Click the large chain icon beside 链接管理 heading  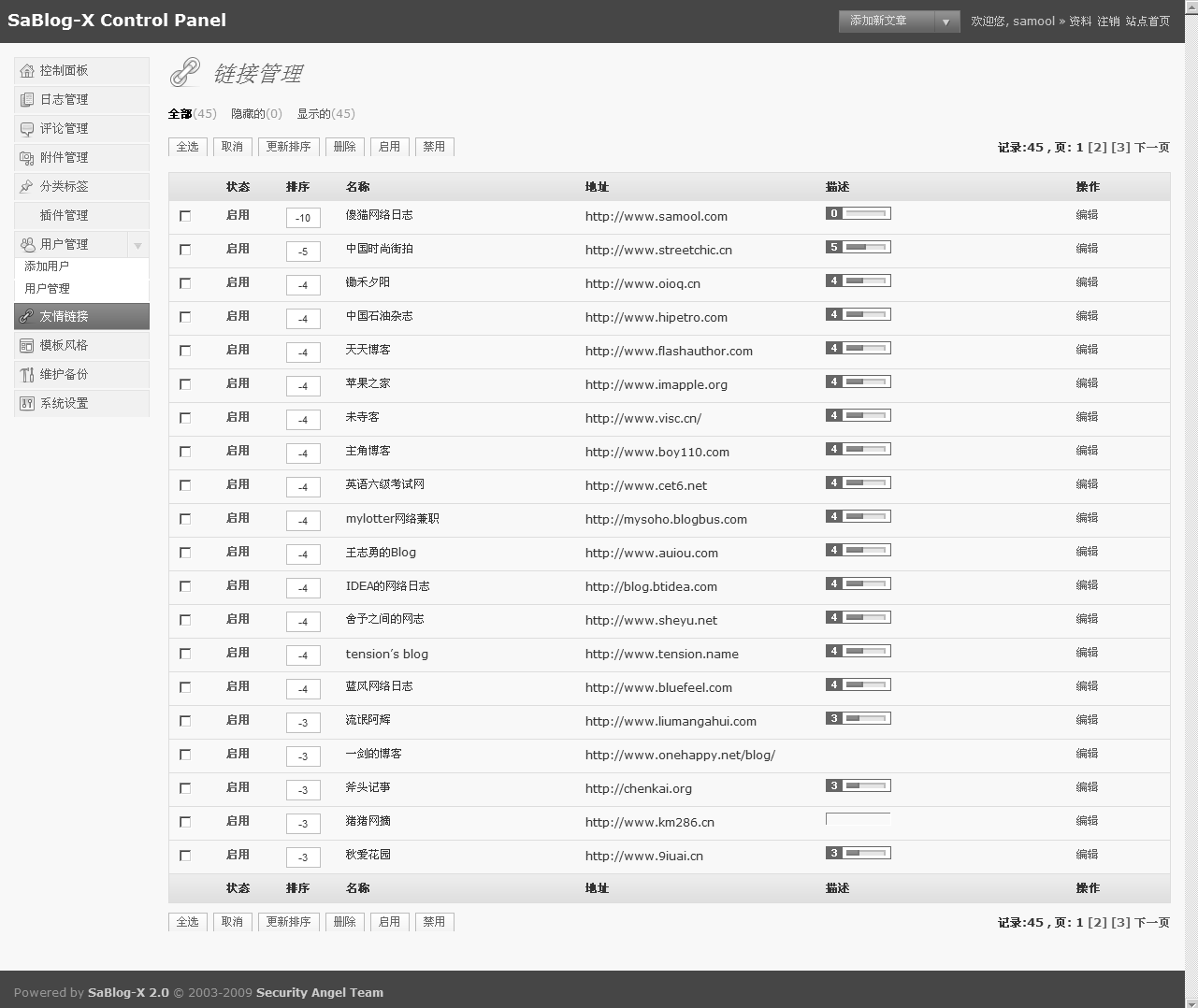185,73
